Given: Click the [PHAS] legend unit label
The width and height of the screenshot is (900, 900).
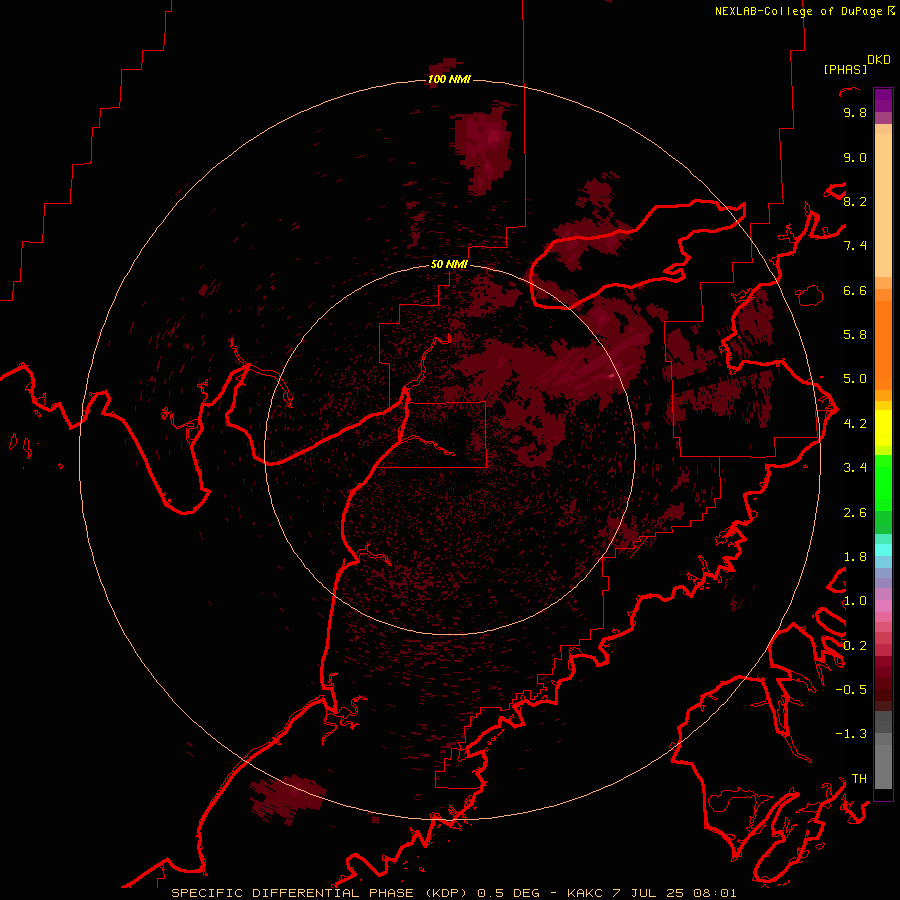Looking at the screenshot, I should (845, 69).
